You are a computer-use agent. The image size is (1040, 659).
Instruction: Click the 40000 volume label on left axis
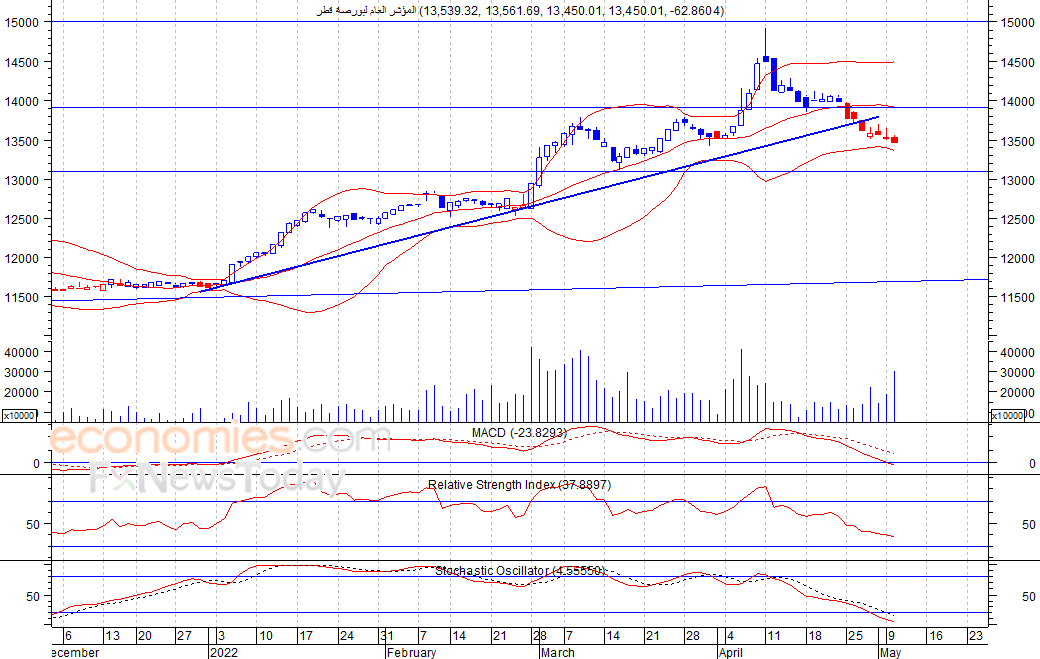[x=22, y=353]
